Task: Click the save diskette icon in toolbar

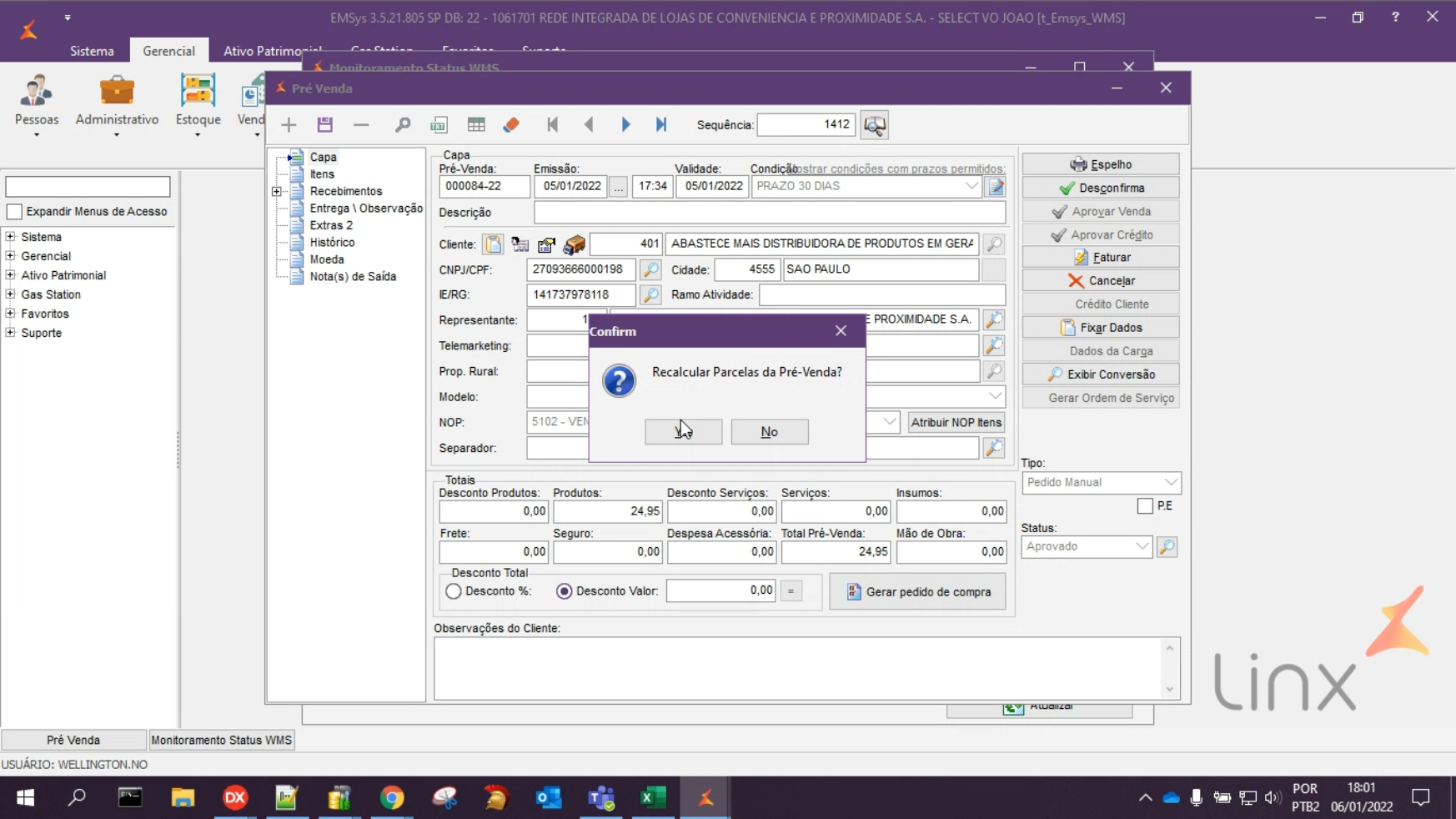Action: tap(325, 125)
